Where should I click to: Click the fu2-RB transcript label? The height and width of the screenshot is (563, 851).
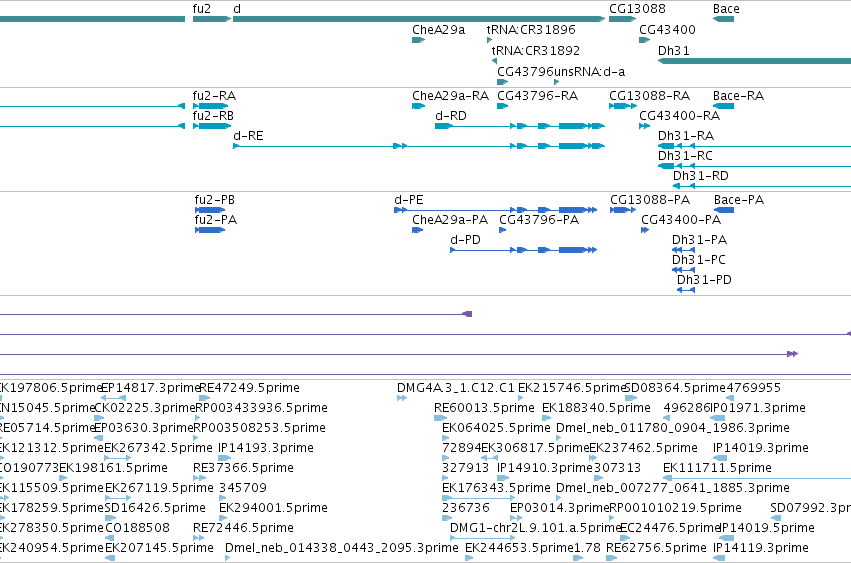pos(213,116)
